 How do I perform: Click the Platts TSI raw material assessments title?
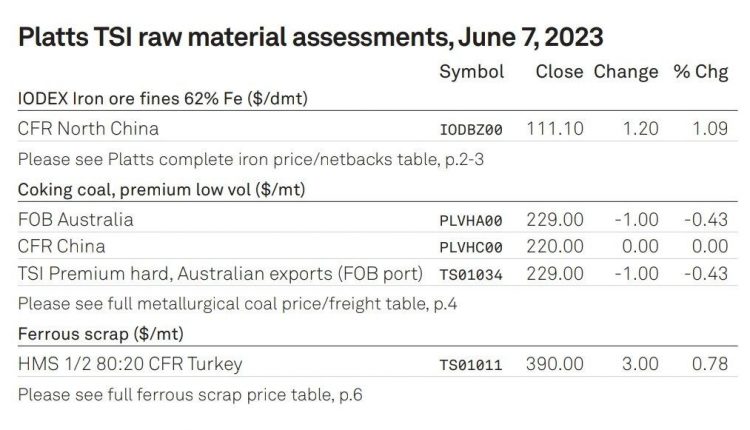(x=310, y=37)
